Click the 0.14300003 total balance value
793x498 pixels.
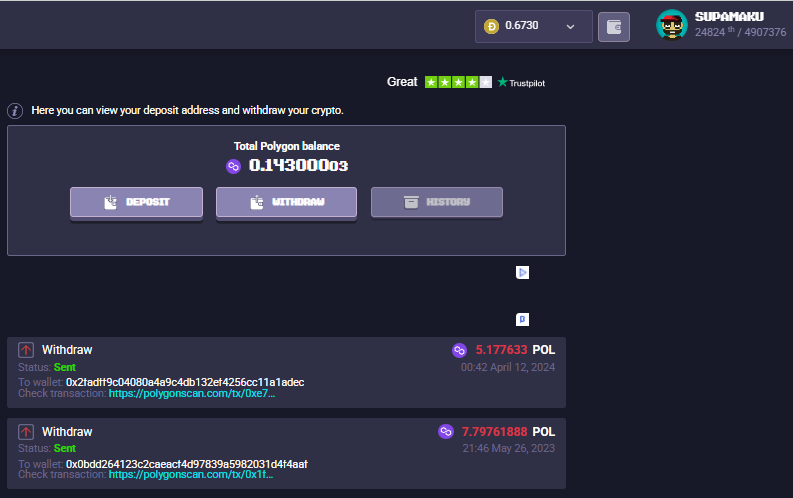click(x=298, y=166)
